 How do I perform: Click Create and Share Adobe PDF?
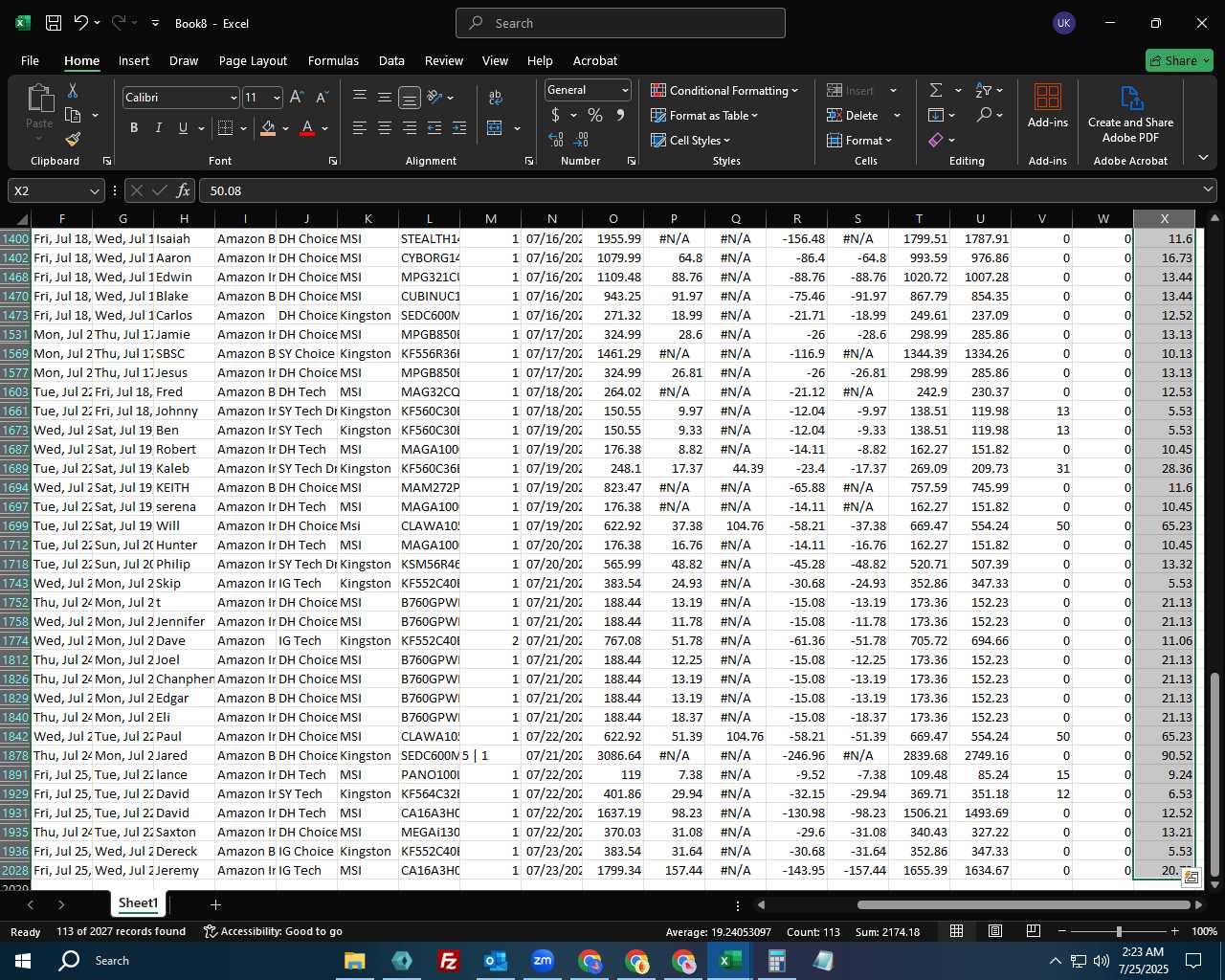tap(1130, 115)
